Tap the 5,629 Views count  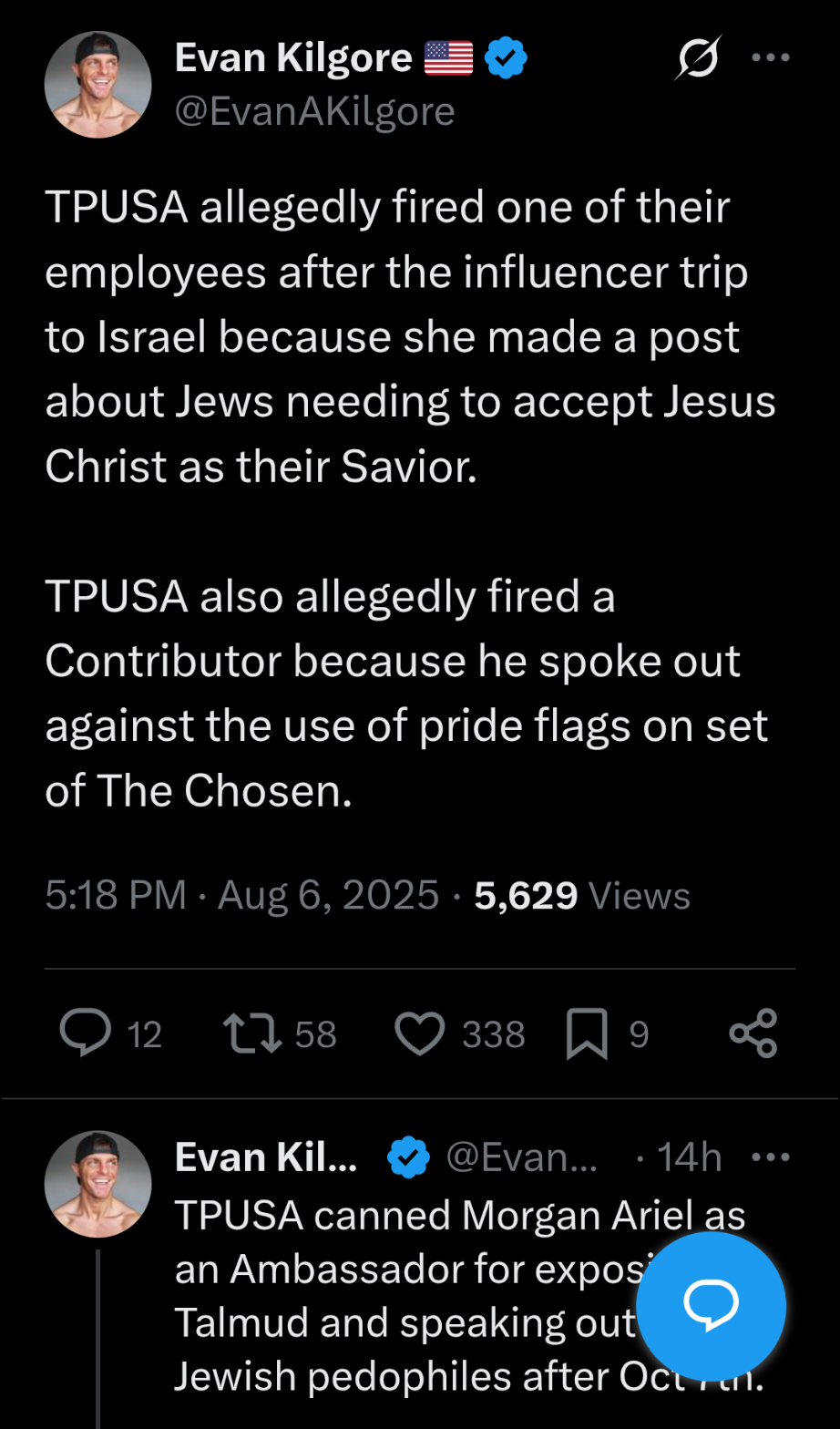[x=582, y=895]
